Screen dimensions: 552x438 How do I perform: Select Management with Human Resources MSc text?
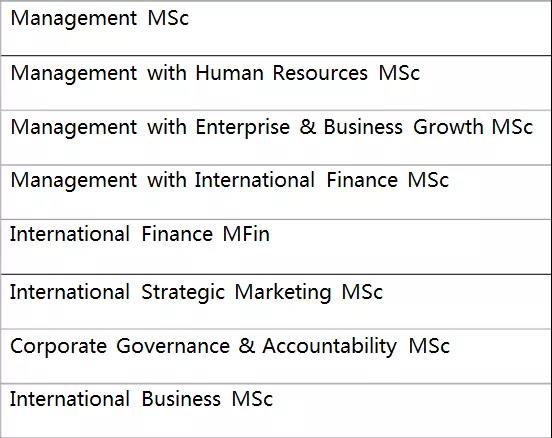215,74
